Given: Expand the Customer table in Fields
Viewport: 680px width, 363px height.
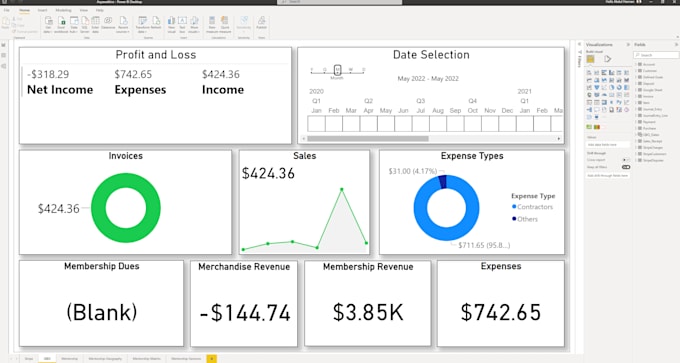Looking at the screenshot, I should coord(636,71).
